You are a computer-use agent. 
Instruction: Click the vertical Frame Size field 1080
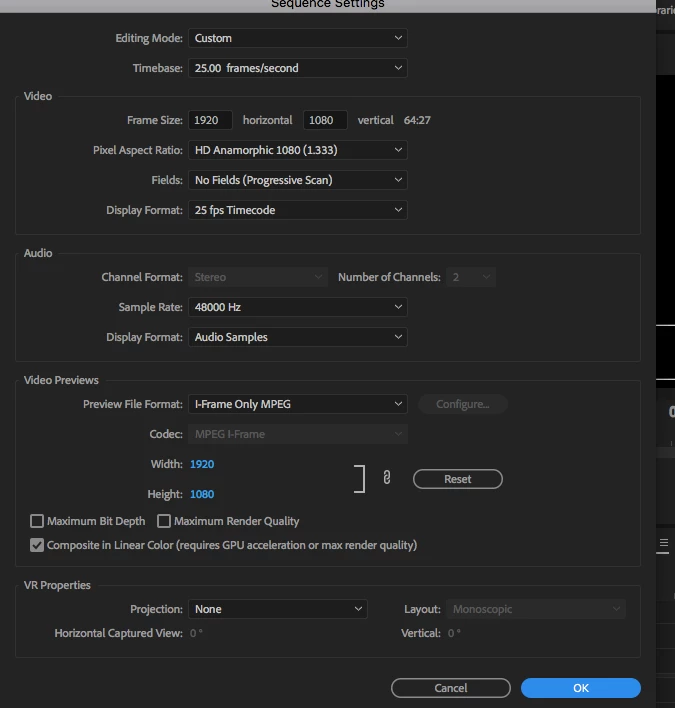325,120
